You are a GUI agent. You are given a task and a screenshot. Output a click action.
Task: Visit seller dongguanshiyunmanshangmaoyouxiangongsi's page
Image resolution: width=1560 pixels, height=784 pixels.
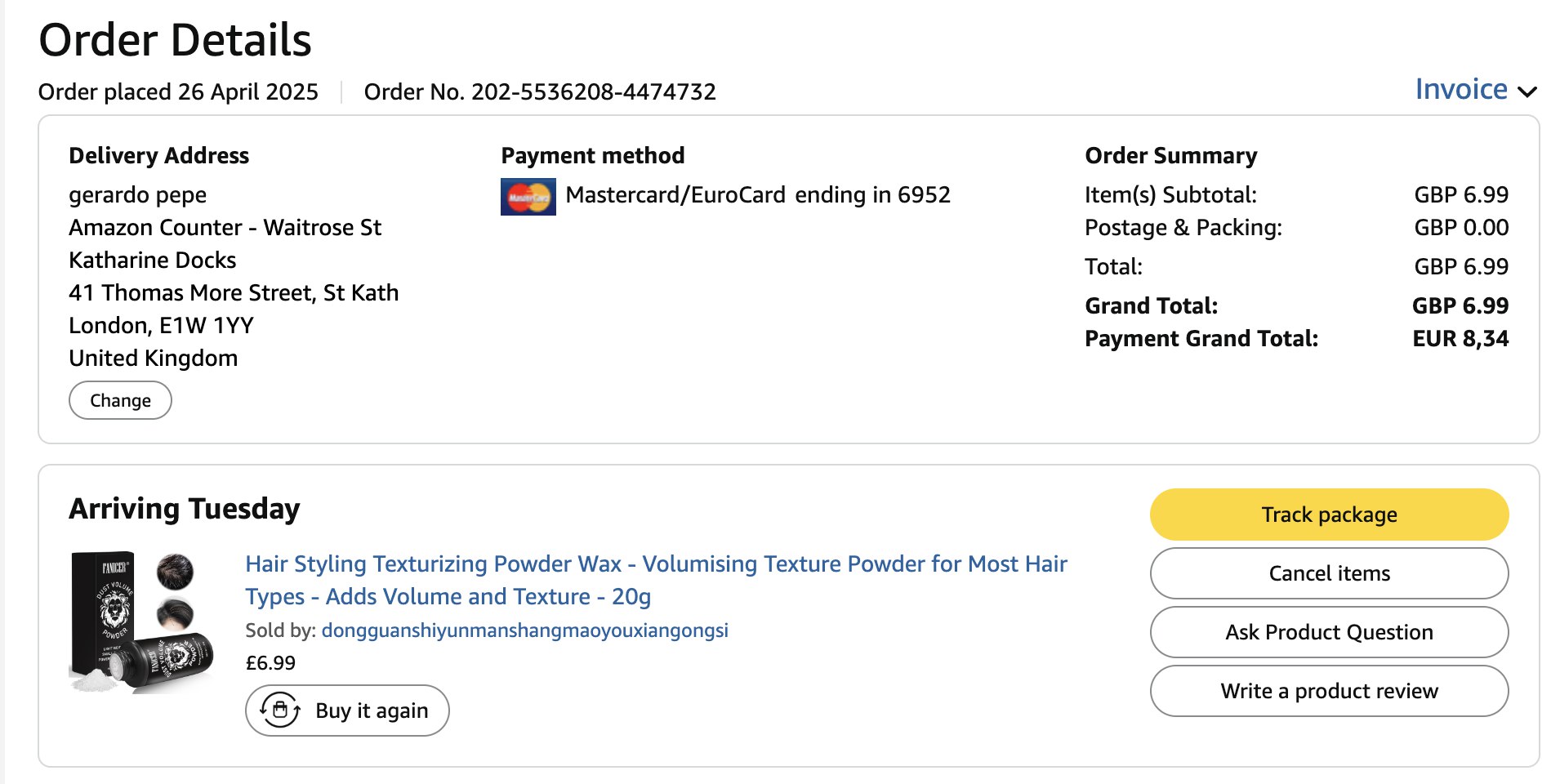click(x=524, y=630)
